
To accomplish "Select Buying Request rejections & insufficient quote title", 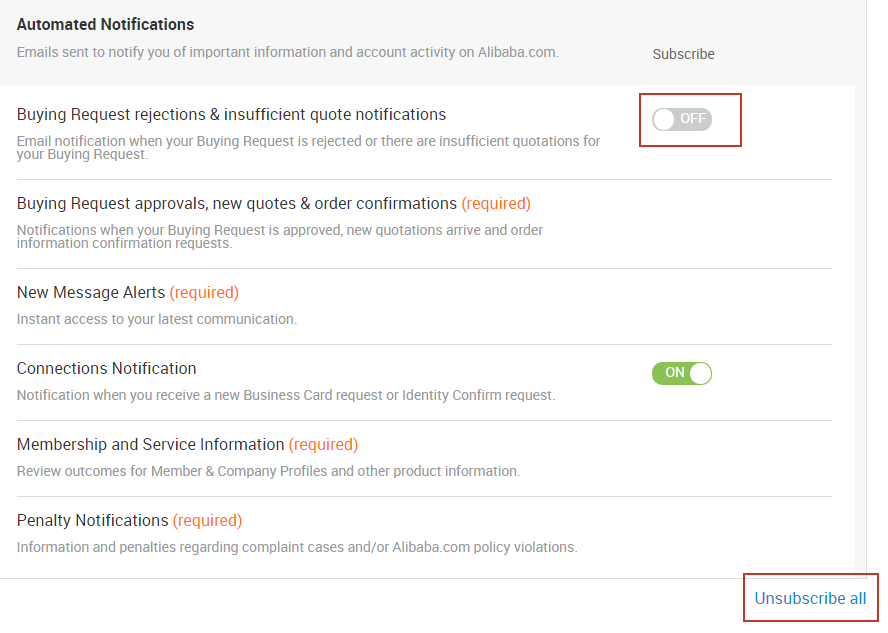I will 231,114.
